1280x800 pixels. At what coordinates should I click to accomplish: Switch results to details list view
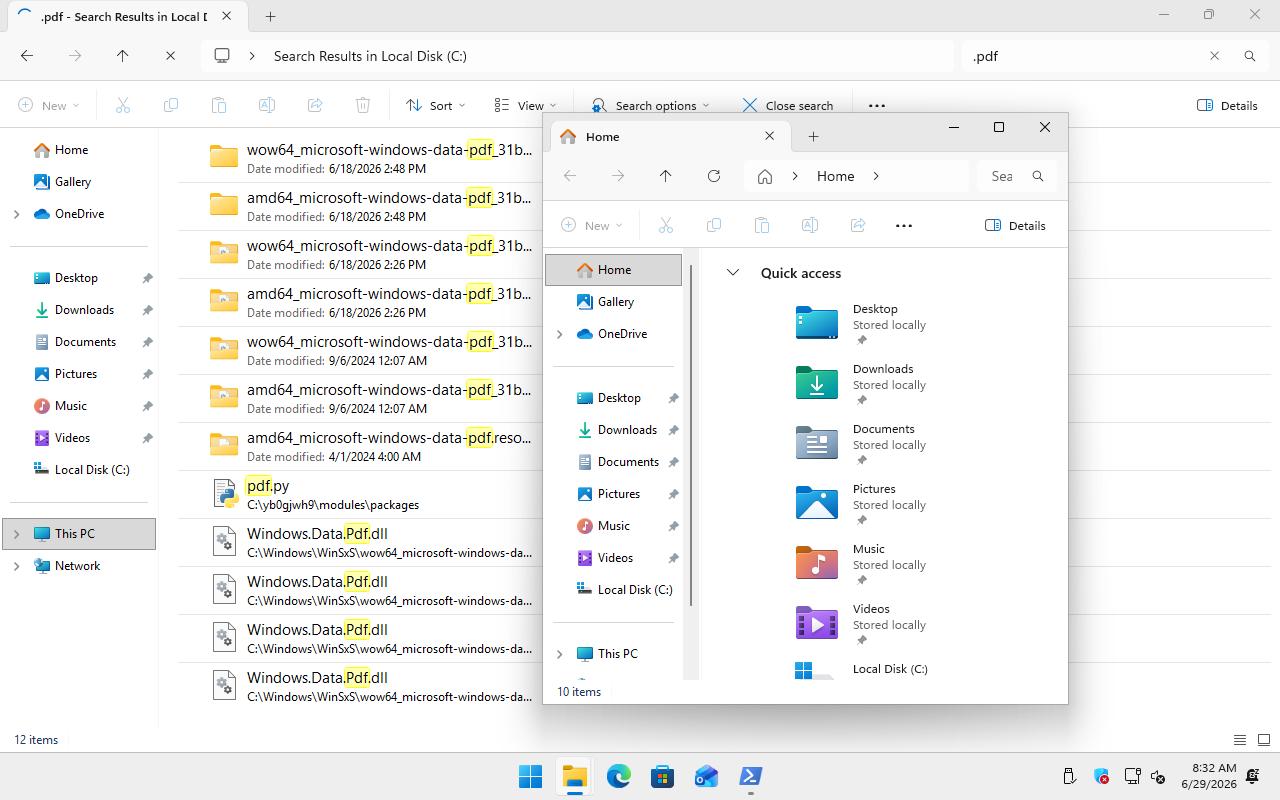point(1239,740)
